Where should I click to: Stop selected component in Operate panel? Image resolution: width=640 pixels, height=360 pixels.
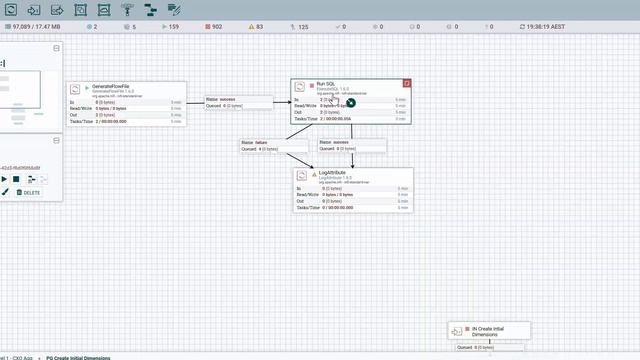coord(16,179)
